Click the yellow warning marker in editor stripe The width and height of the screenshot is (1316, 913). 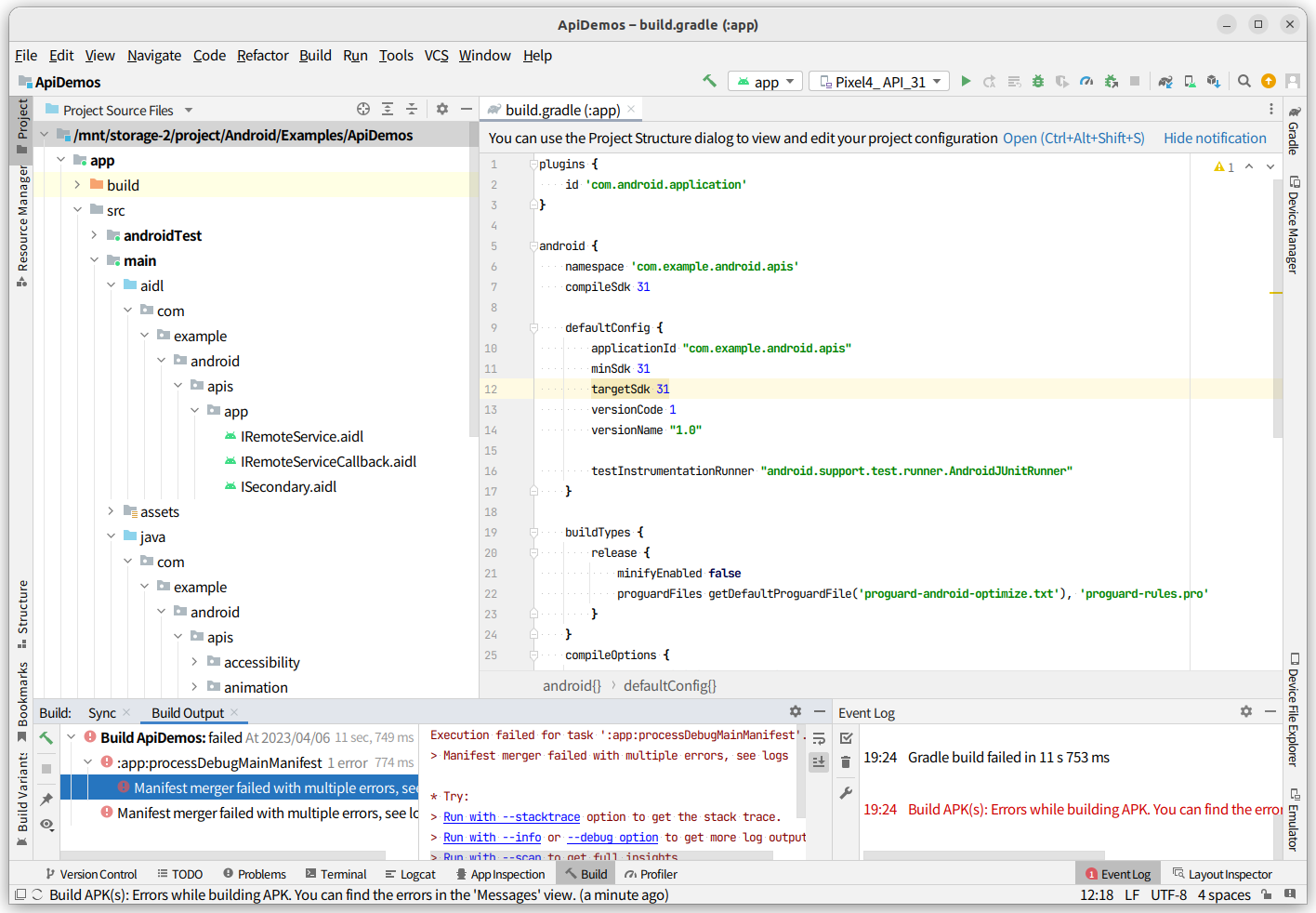click(1276, 293)
